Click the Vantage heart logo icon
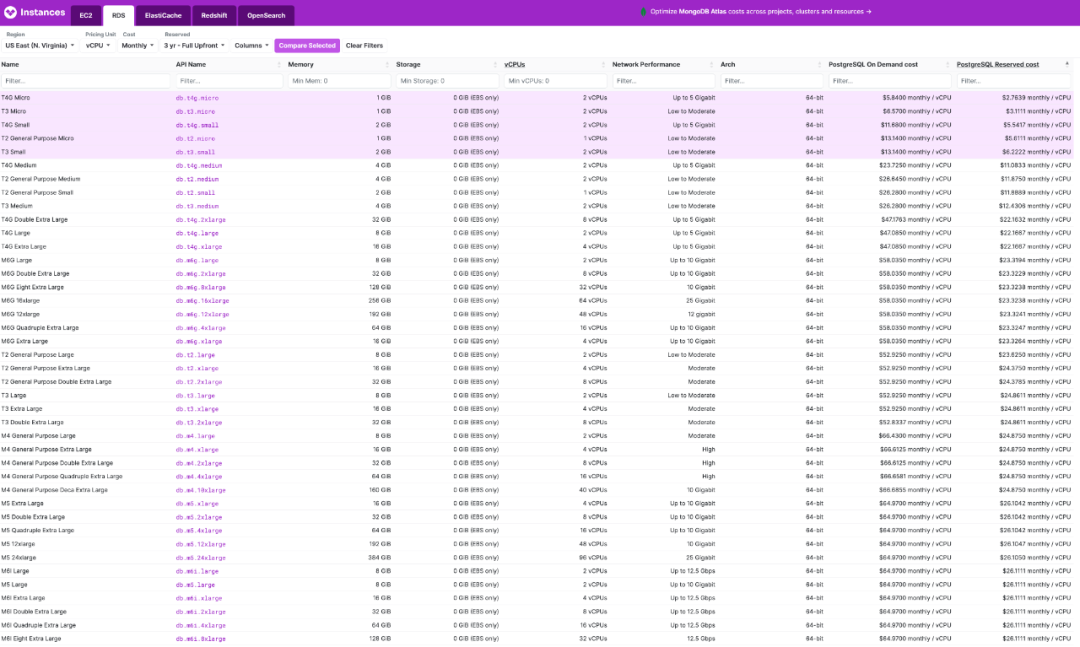 (11, 13)
